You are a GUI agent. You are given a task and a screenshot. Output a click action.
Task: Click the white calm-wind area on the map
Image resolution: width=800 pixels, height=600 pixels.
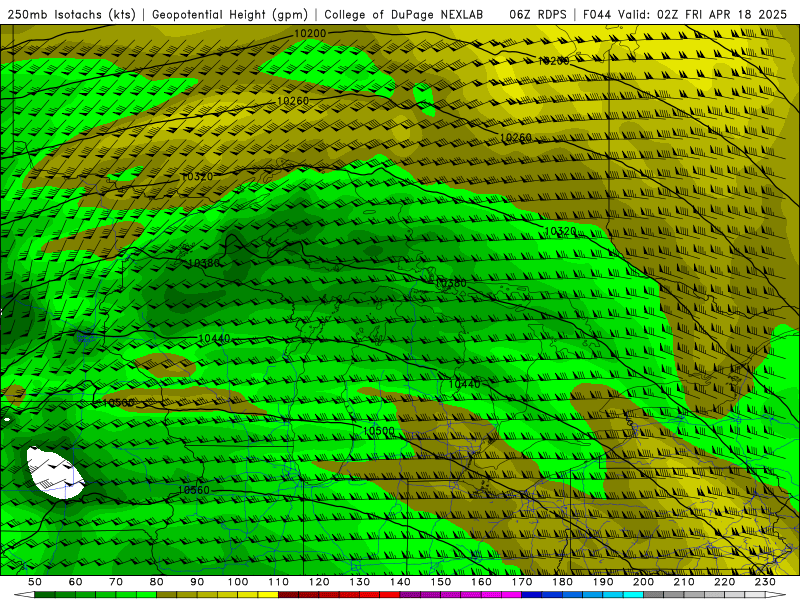pyautogui.click(x=55, y=472)
